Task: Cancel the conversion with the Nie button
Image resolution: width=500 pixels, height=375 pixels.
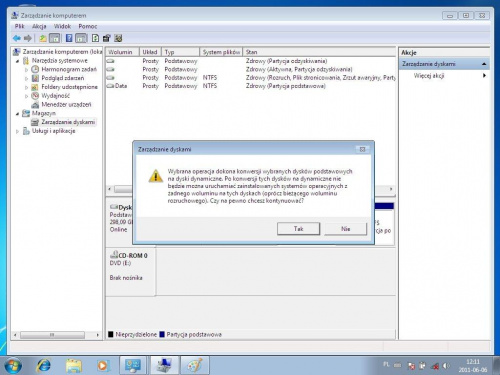Action: coord(345,229)
